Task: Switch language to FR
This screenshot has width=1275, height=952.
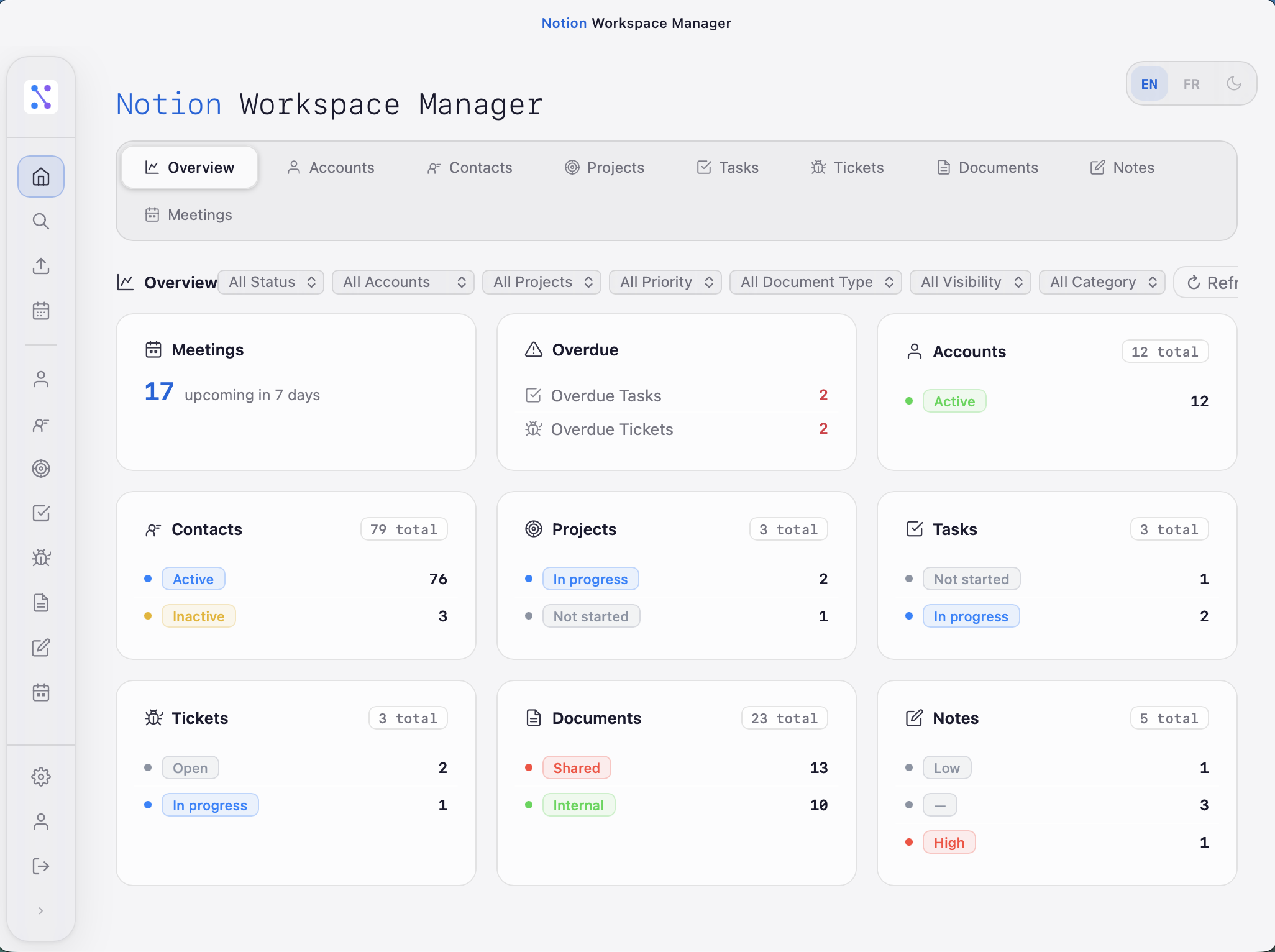Action: (x=1191, y=83)
